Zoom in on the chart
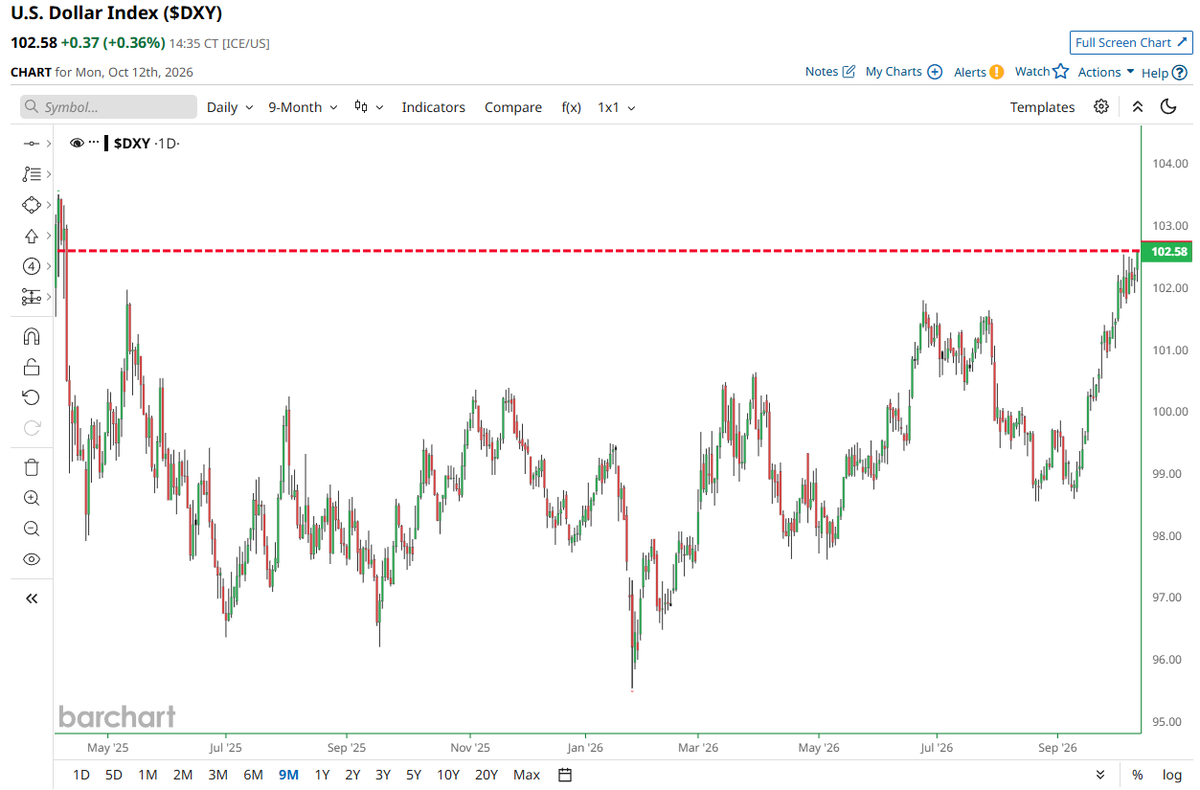Image resolution: width=1200 pixels, height=790 pixels. click(x=31, y=498)
